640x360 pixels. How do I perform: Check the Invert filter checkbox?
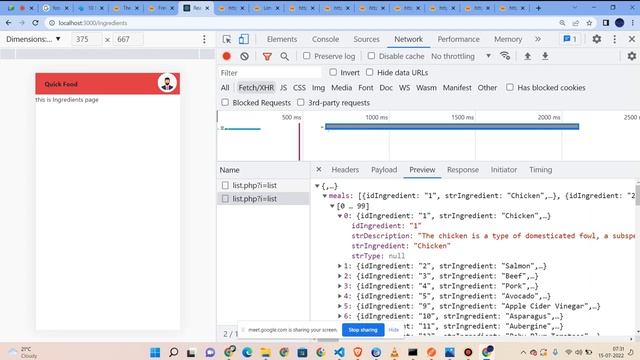pyautogui.click(x=333, y=72)
